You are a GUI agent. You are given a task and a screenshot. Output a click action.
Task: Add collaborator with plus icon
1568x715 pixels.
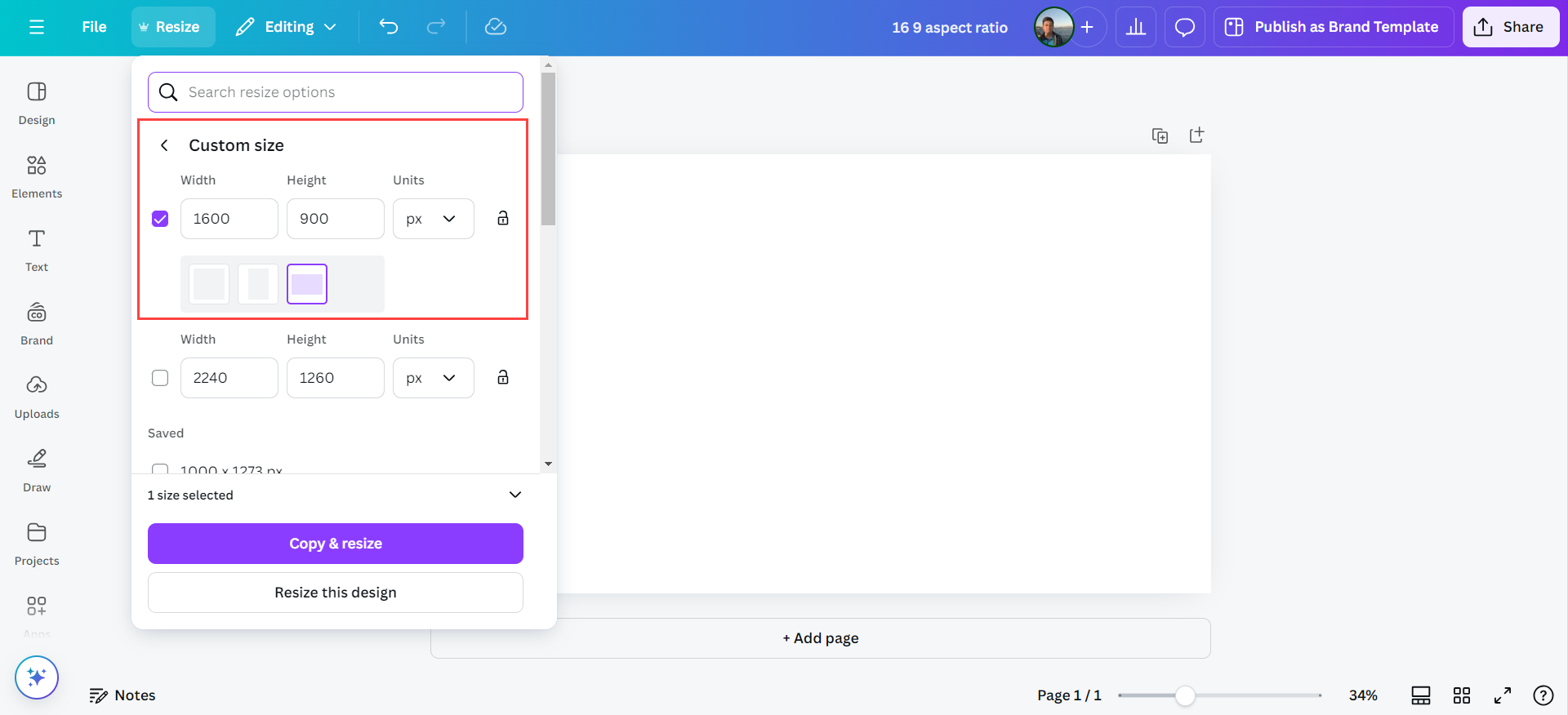coord(1088,27)
